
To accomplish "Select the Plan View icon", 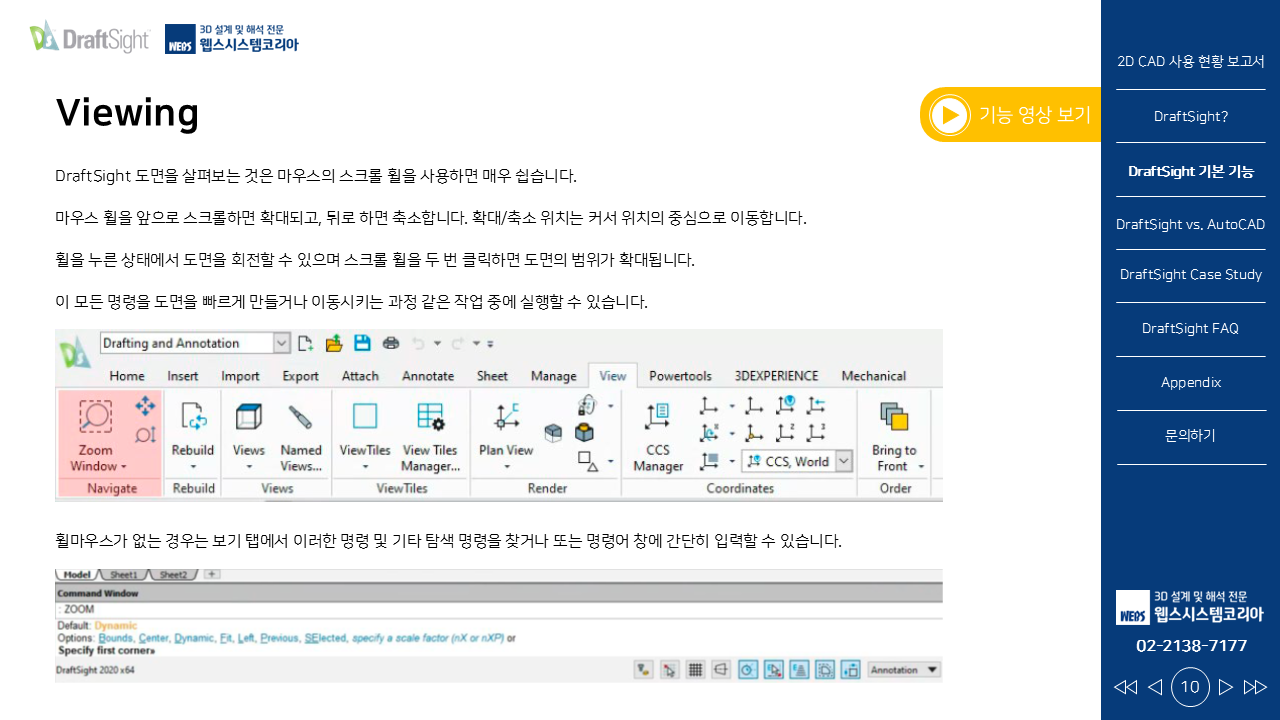I will tap(506, 417).
